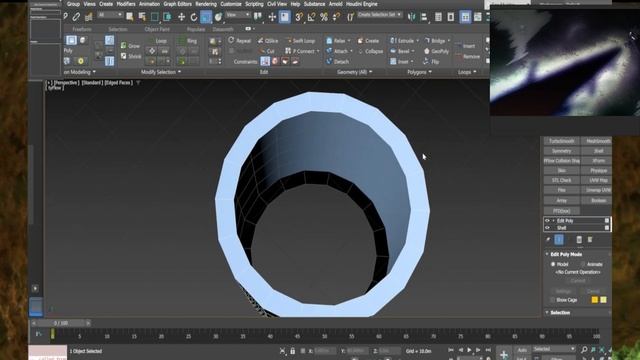Screen dimensions: 640x360
Task: Click the Collapse tool in Geometry panel
Action: pos(371,51)
